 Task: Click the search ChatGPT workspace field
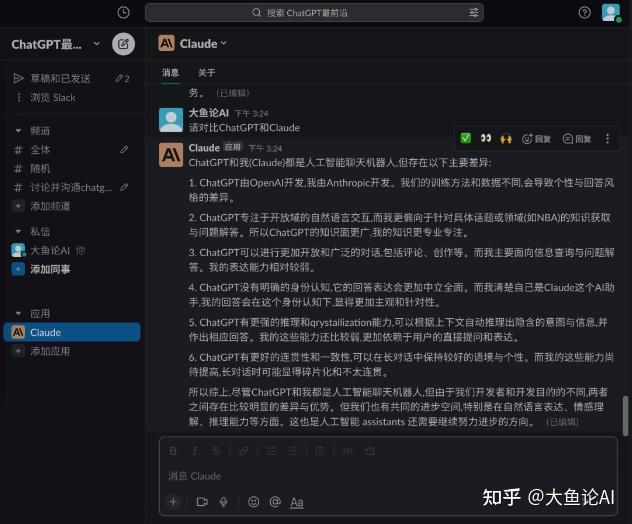pyautogui.click(x=314, y=12)
